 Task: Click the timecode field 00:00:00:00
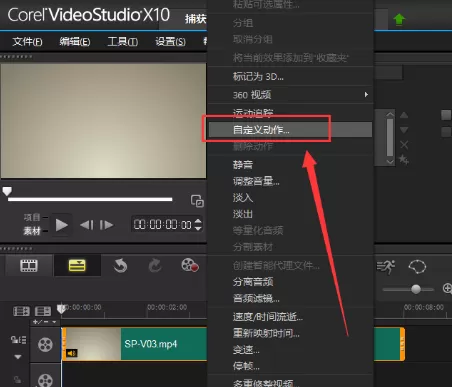pyautogui.click(x=163, y=225)
